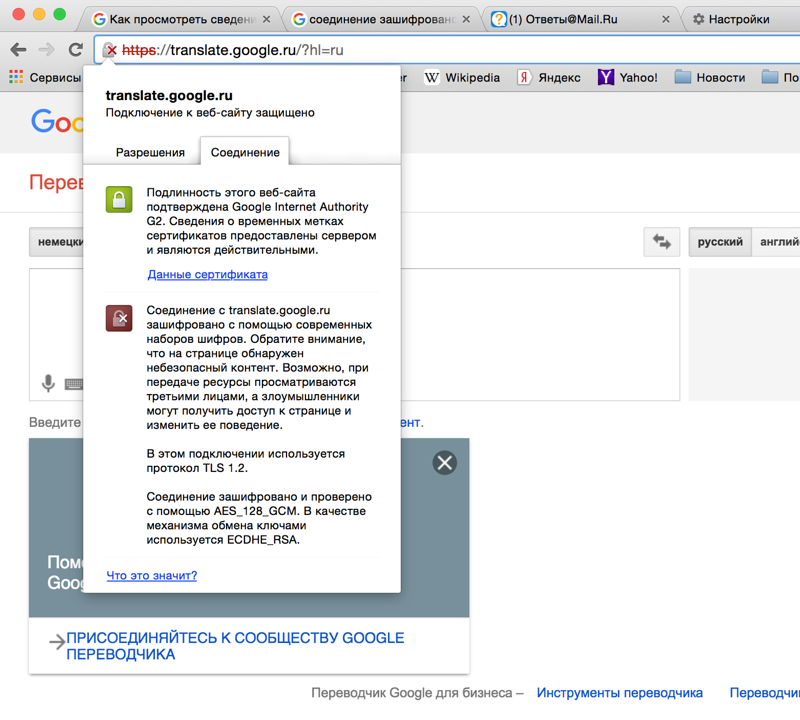Open the Сервисы apps grid icon

tap(16, 77)
